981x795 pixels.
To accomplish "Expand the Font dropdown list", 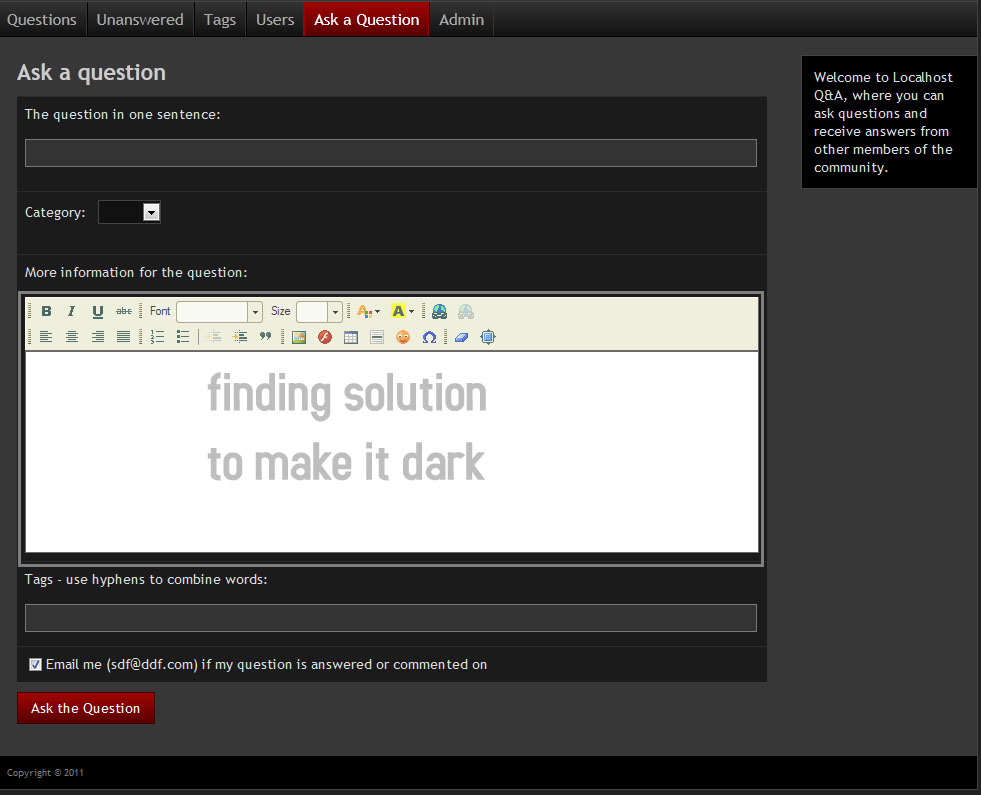I will 255,312.
